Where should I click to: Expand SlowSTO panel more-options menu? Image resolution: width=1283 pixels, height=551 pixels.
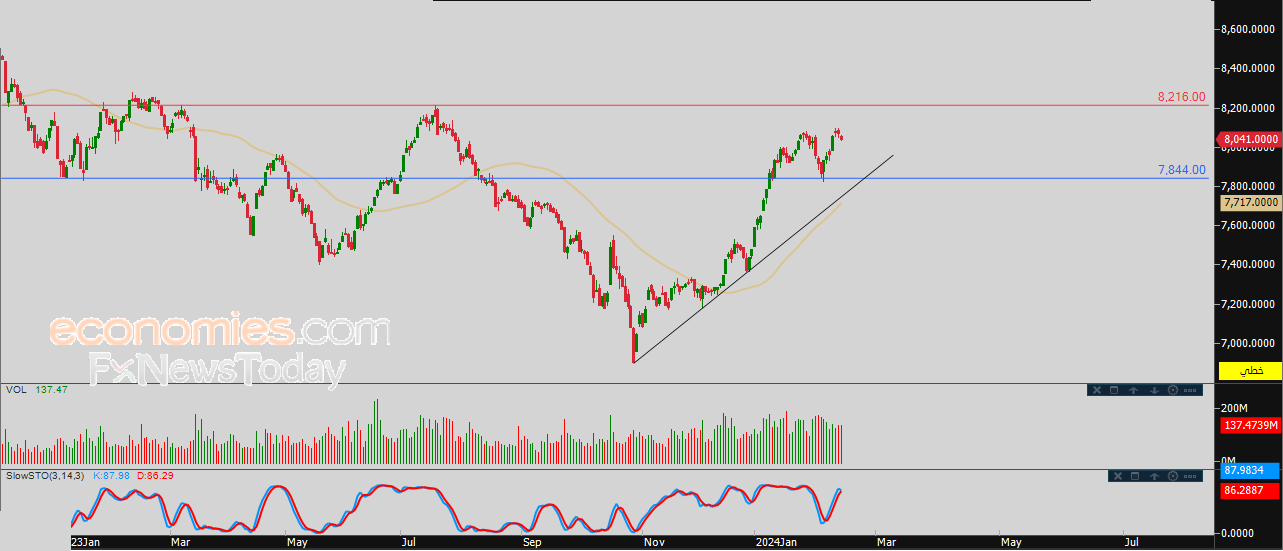pyautogui.click(x=1190, y=476)
